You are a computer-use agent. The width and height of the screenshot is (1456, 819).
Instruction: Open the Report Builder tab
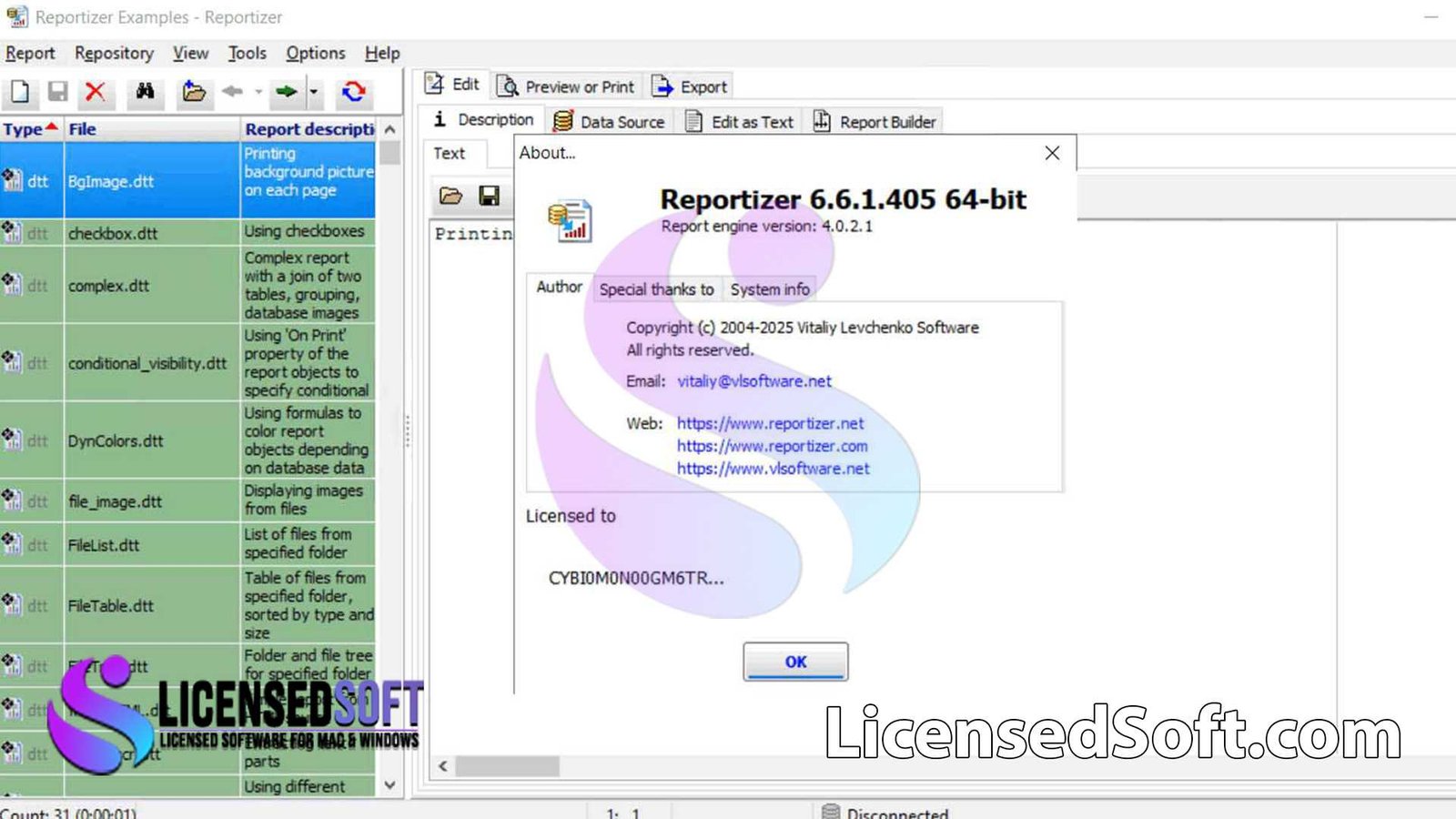(x=875, y=120)
